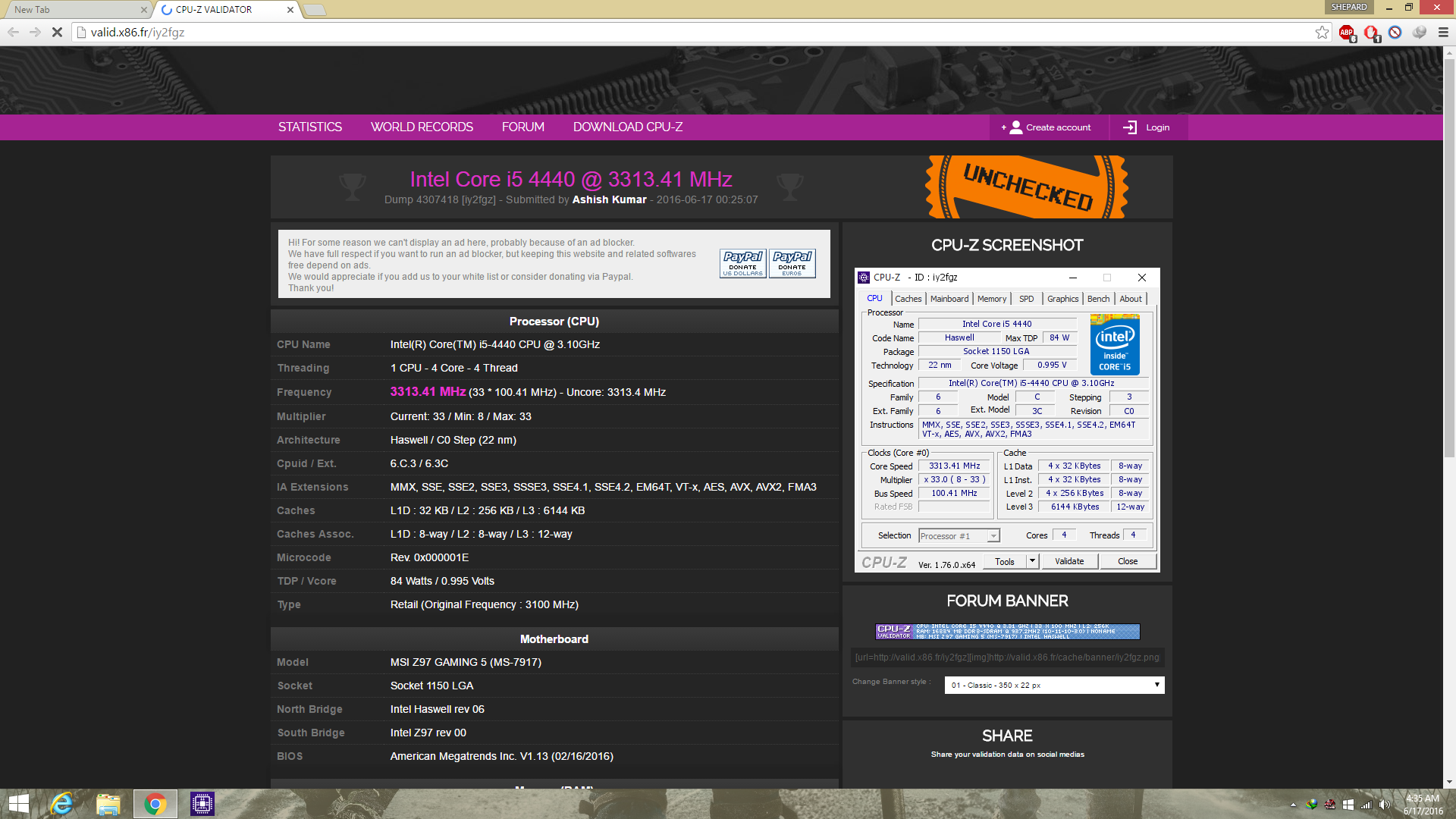This screenshot has height=819, width=1456.
Task: Open the DOWNLOAD CPU-Z menu item
Action: [x=628, y=127]
